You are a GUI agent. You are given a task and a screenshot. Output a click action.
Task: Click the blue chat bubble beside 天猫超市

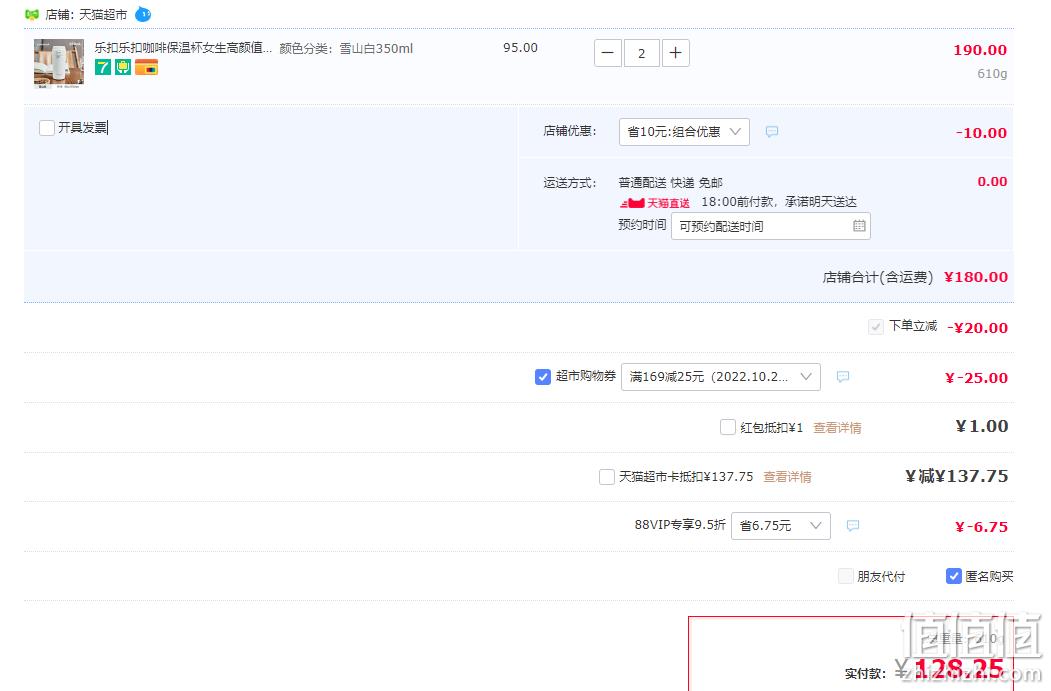point(143,14)
